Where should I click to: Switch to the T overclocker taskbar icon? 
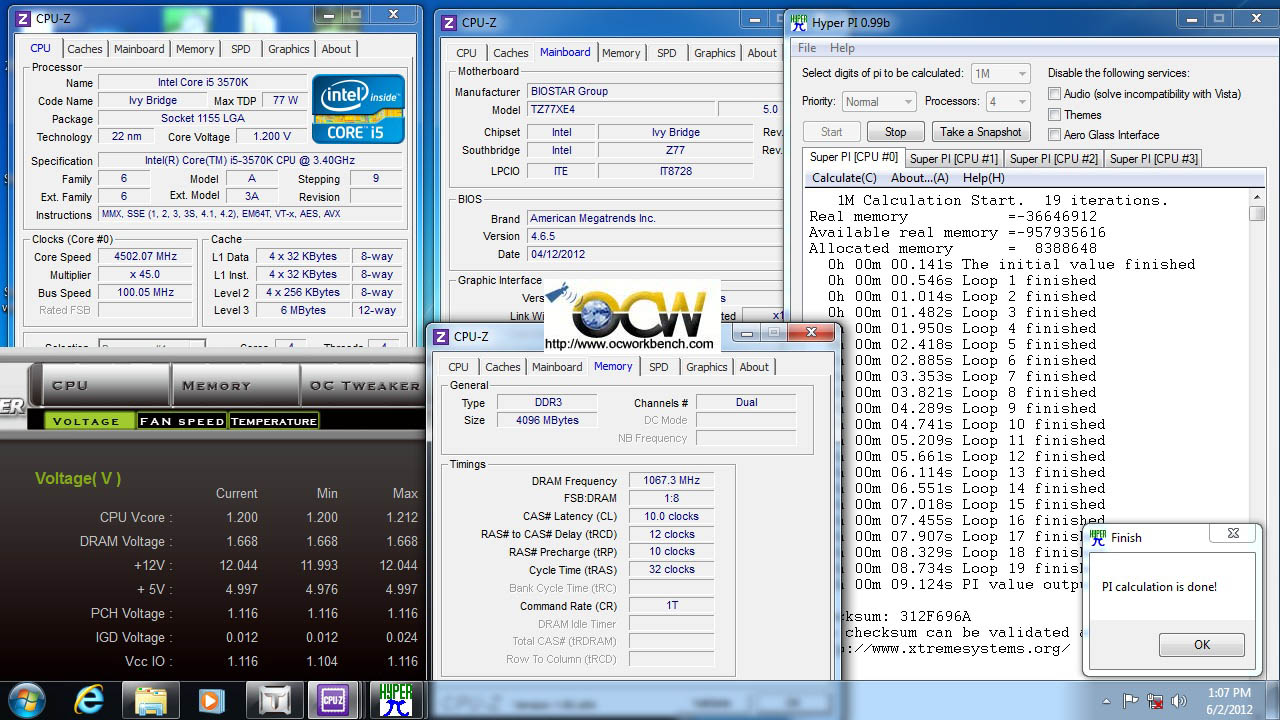[274, 699]
